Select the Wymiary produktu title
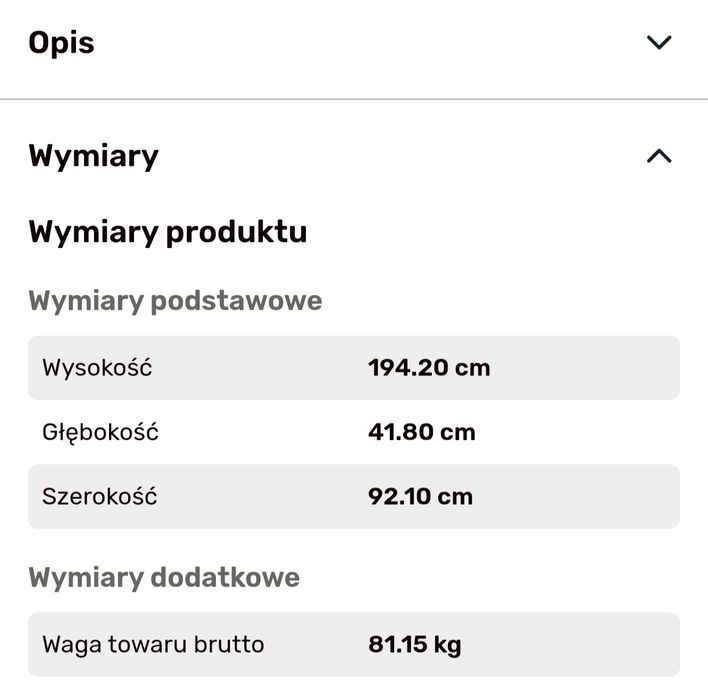The height and width of the screenshot is (699, 708). pyautogui.click(x=168, y=232)
